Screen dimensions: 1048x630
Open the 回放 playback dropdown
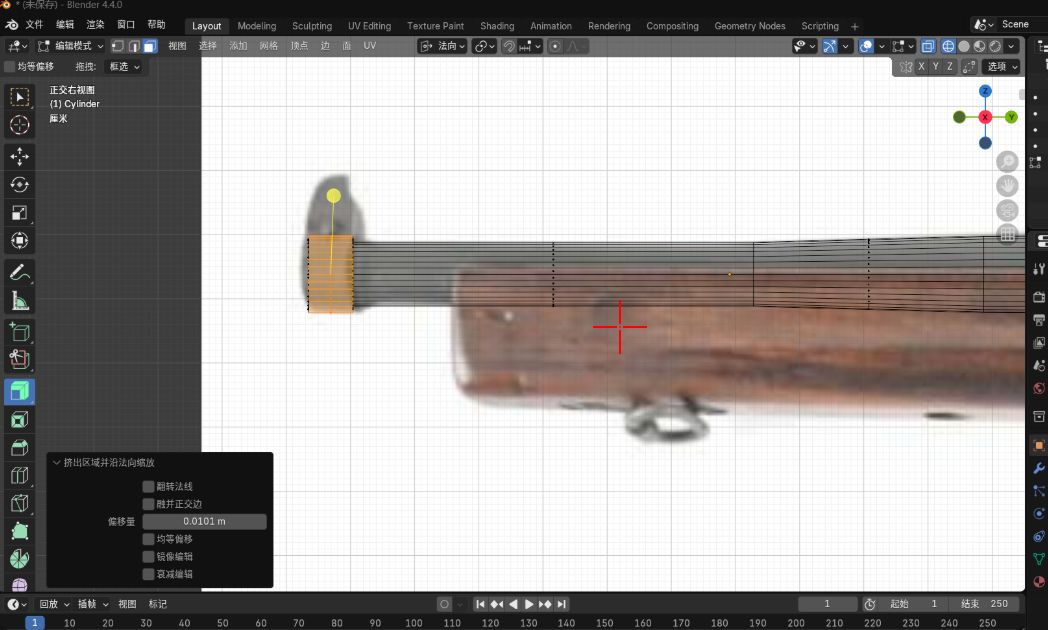click(x=54, y=604)
